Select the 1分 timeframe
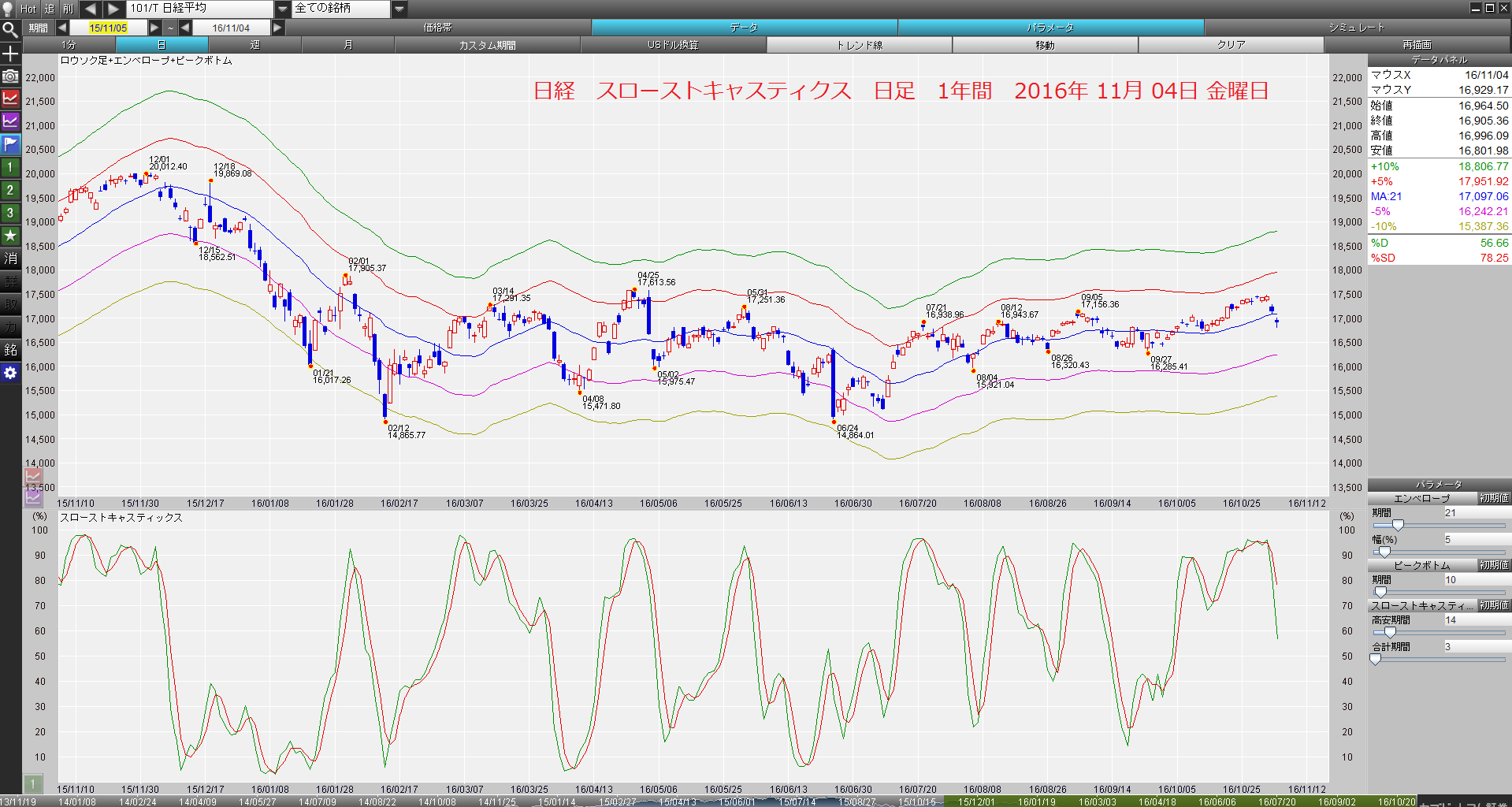The image size is (1512, 807). pos(69,45)
